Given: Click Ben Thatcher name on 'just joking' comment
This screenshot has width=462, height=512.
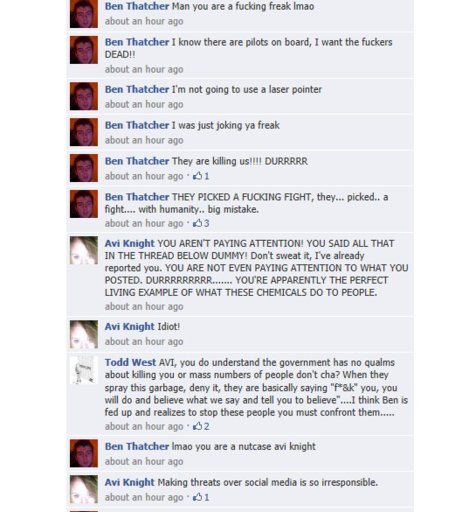Looking at the screenshot, I should point(137,125).
